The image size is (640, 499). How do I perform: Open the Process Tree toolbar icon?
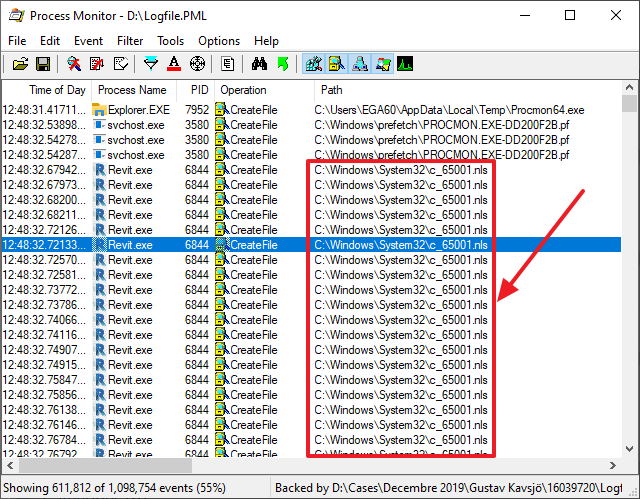coord(228,64)
